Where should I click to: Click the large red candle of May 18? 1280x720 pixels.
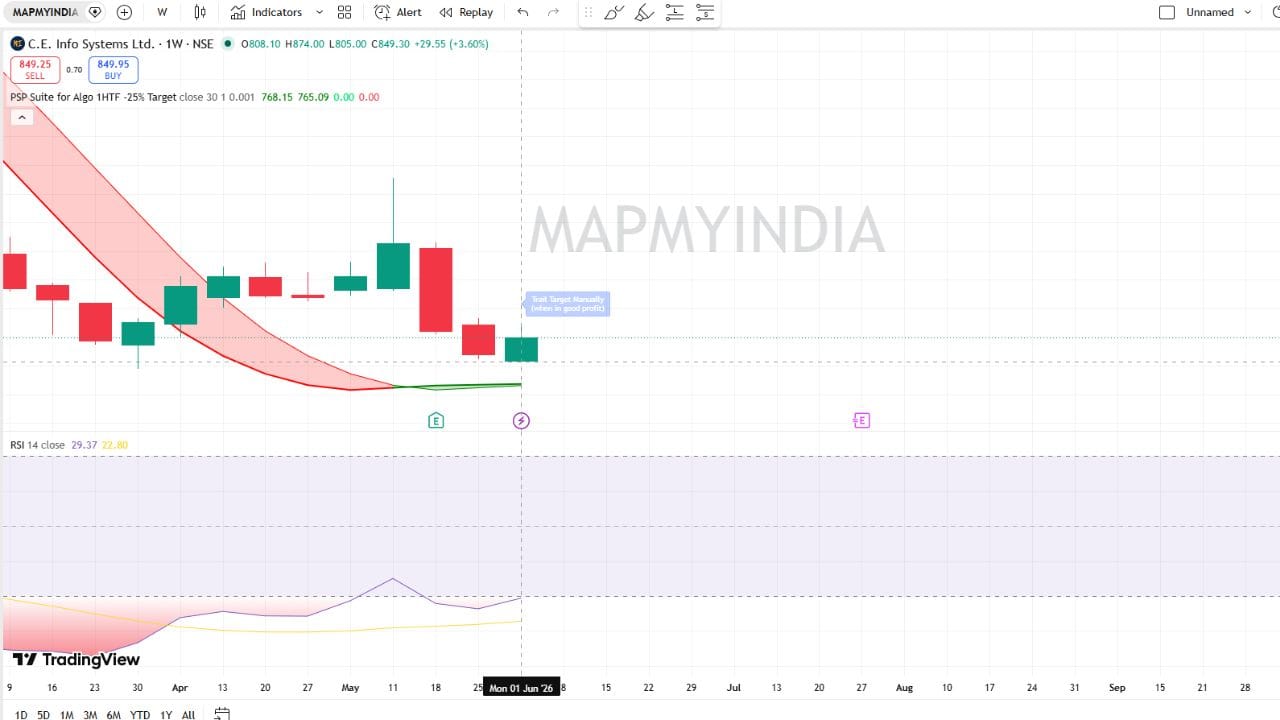click(x=436, y=290)
